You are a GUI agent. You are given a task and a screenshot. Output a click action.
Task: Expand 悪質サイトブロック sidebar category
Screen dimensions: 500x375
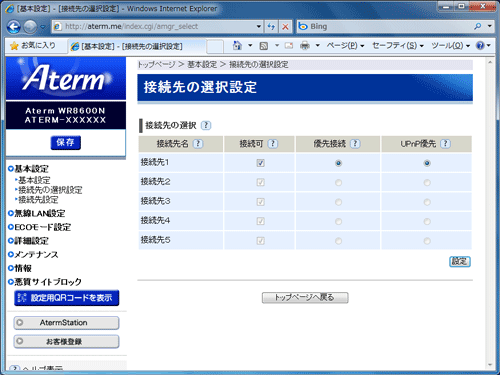(45, 282)
